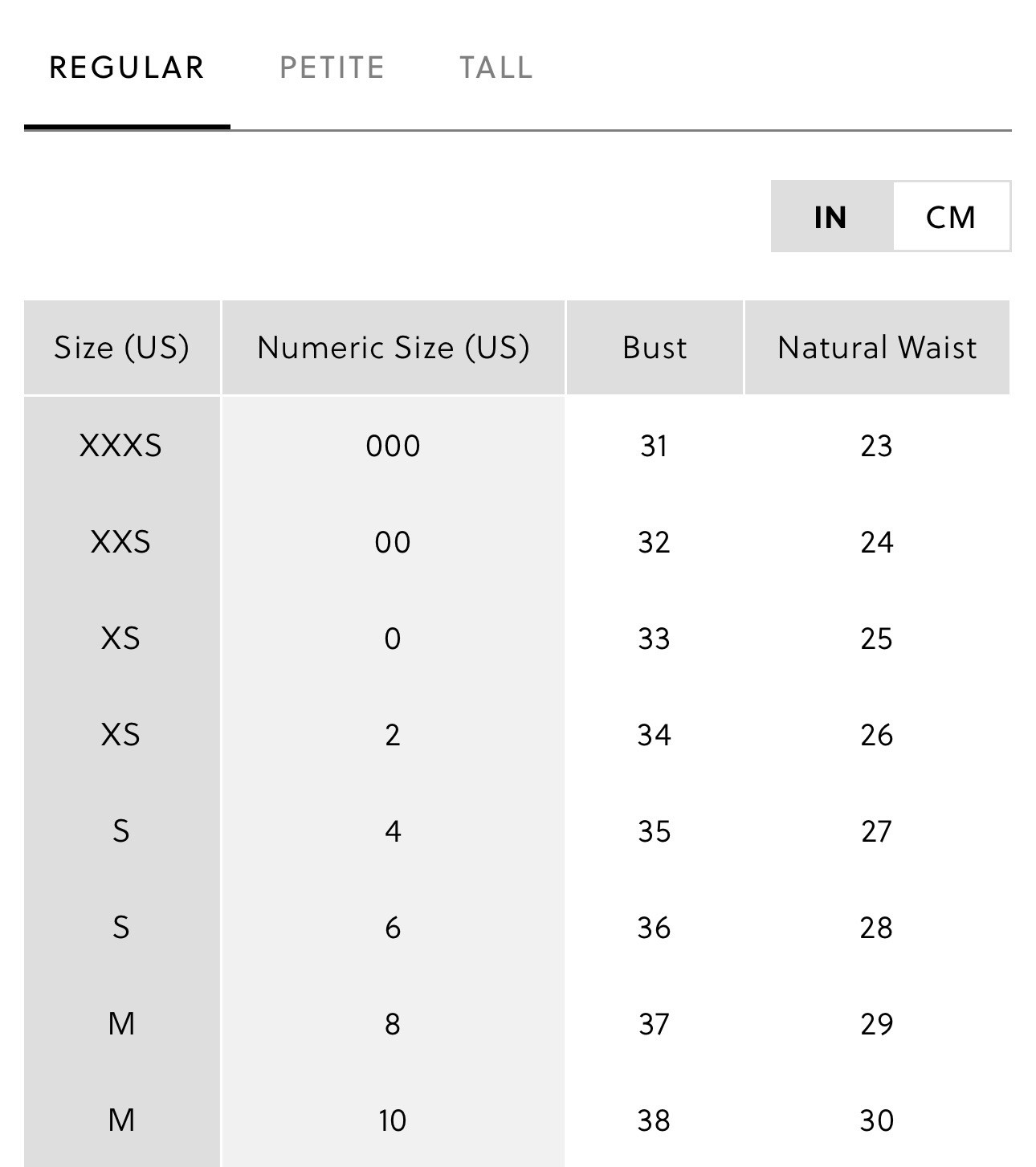Image resolution: width=1036 pixels, height=1167 pixels.
Task: Select the XXXS size row label
Action: pyautogui.click(x=121, y=446)
